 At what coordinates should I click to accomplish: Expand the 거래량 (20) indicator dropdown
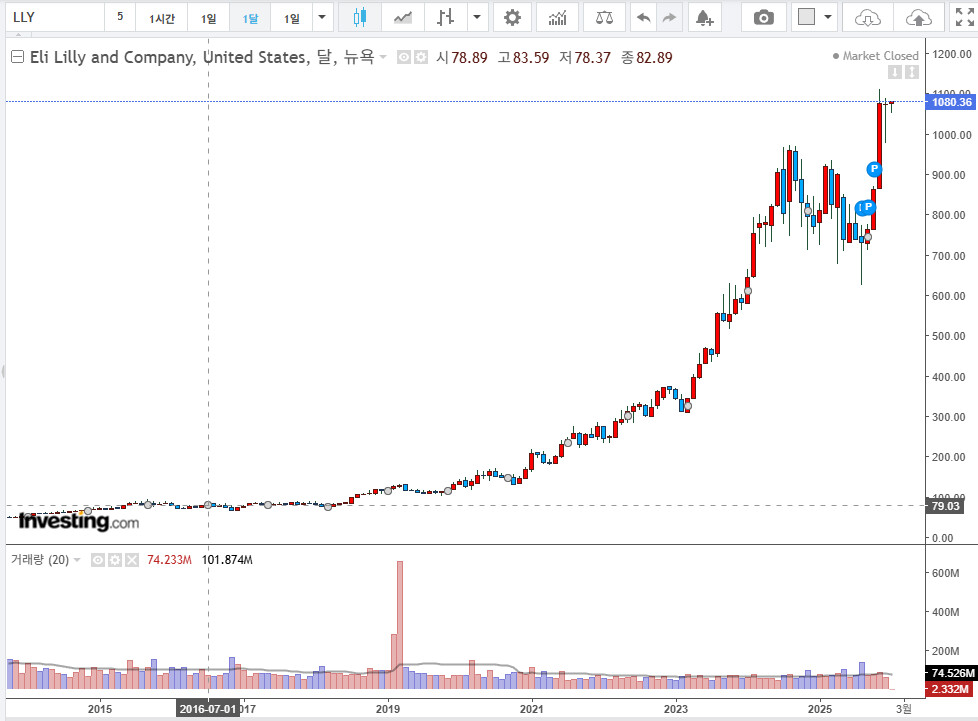[77, 560]
